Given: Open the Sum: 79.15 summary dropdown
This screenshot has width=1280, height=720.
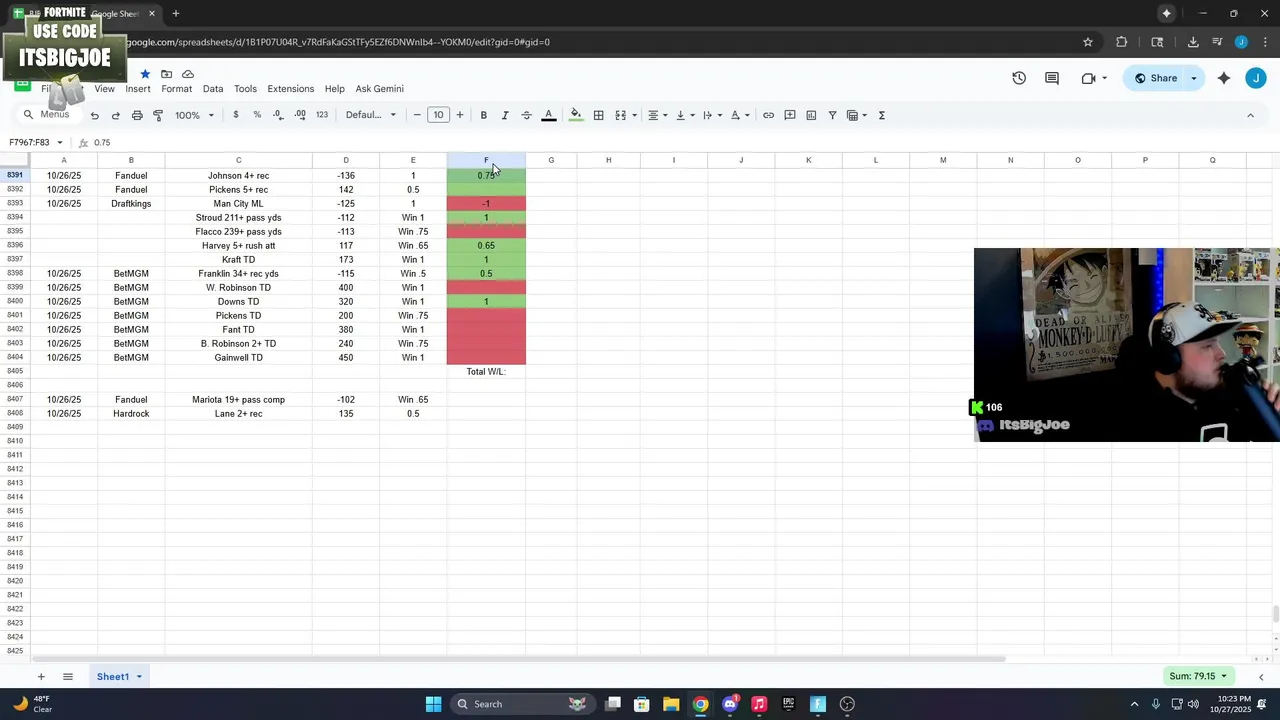Looking at the screenshot, I should tap(1198, 676).
